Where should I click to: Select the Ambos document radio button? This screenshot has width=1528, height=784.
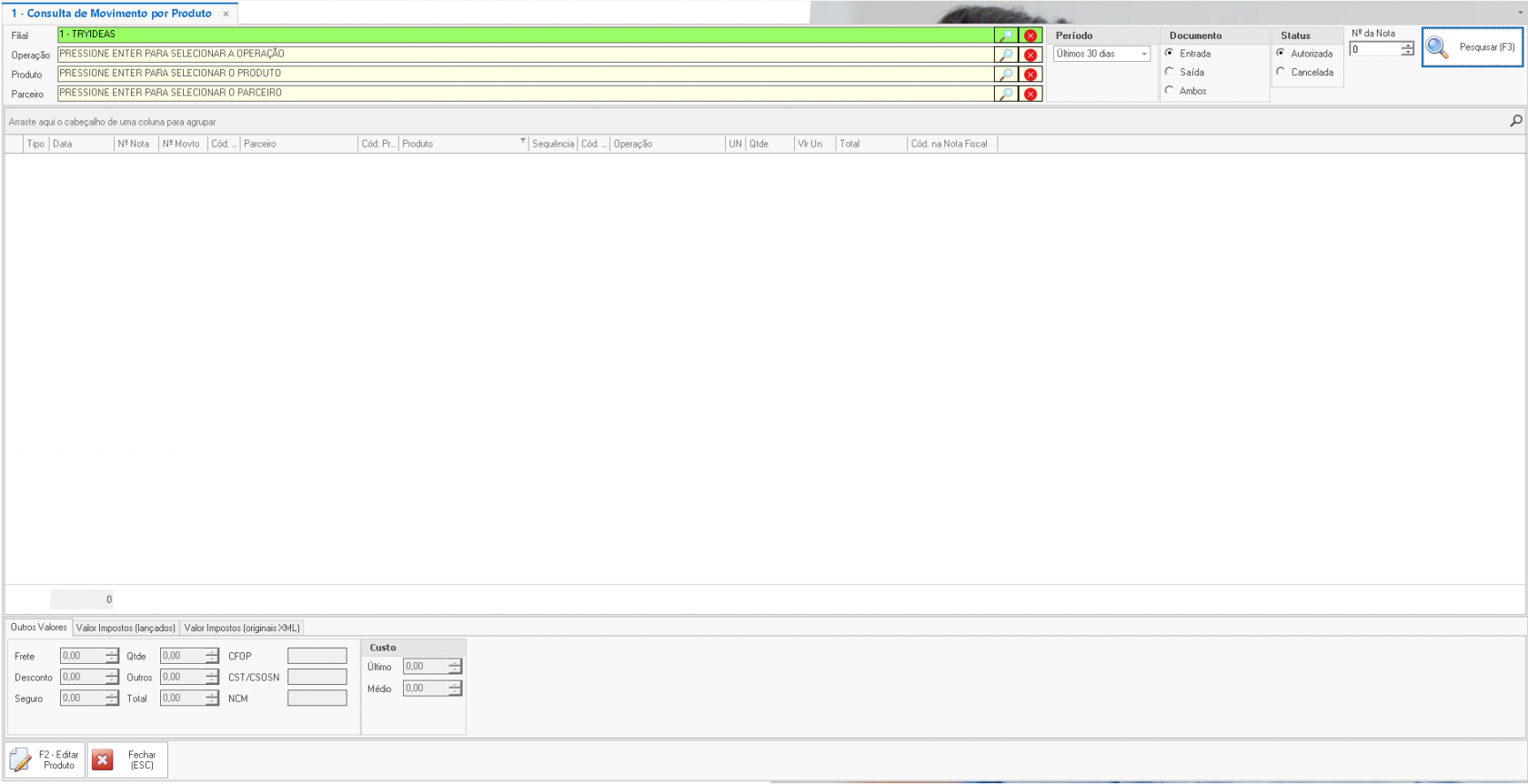coord(1170,91)
